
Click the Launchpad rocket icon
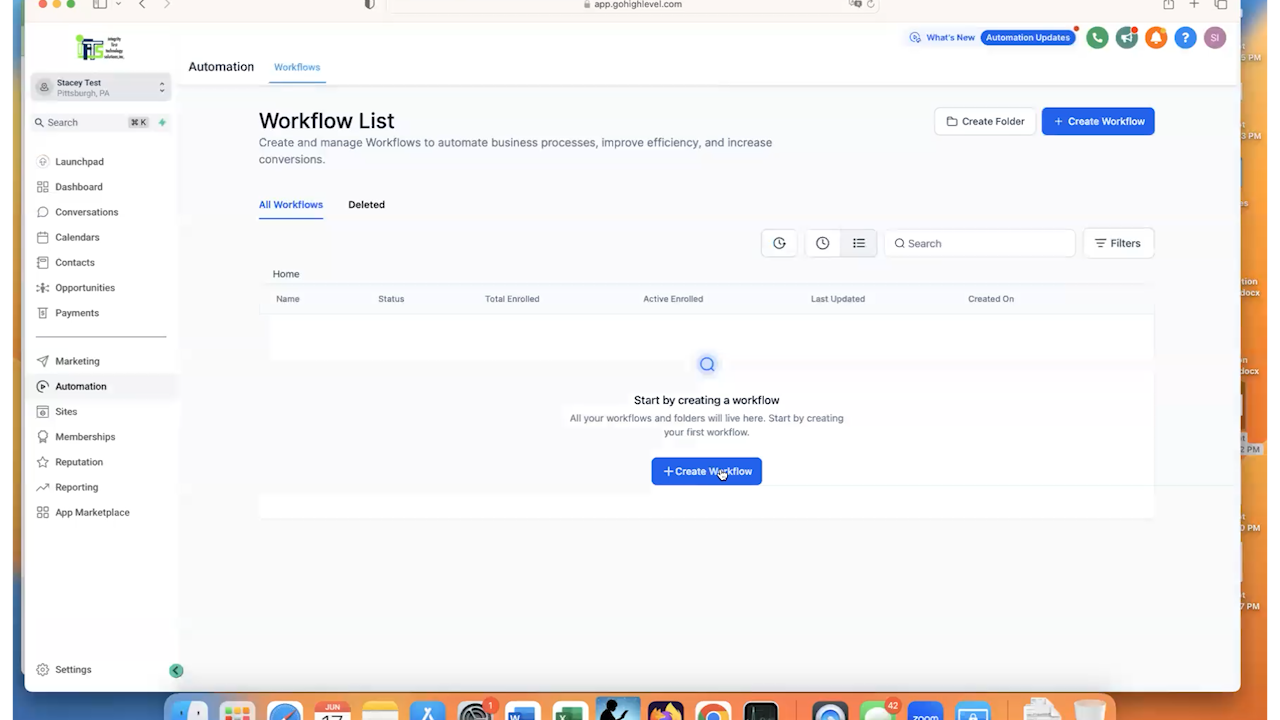[x=43, y=161]
